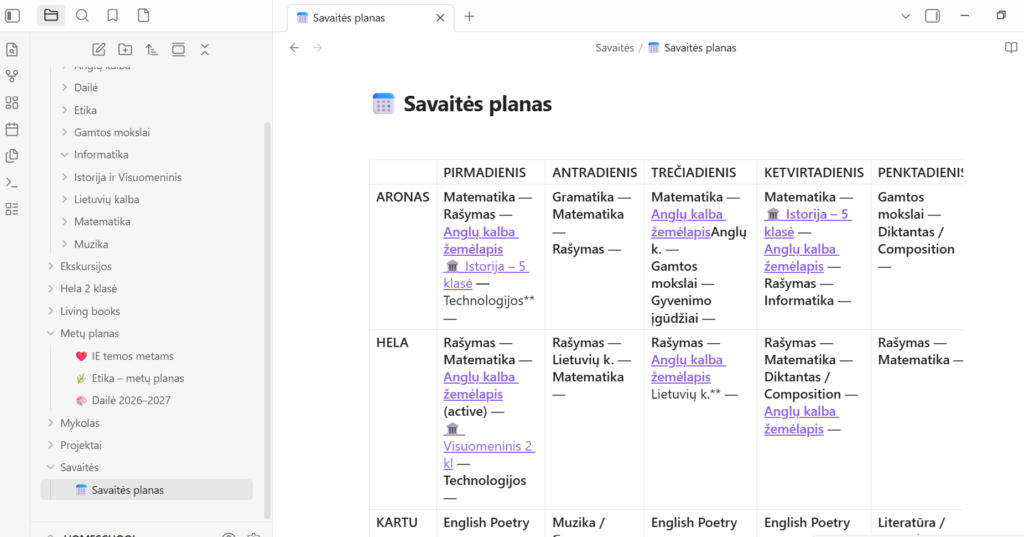Toggle auto-reveal current file icon
1024x537 pixels.
[x=178, y=50]
